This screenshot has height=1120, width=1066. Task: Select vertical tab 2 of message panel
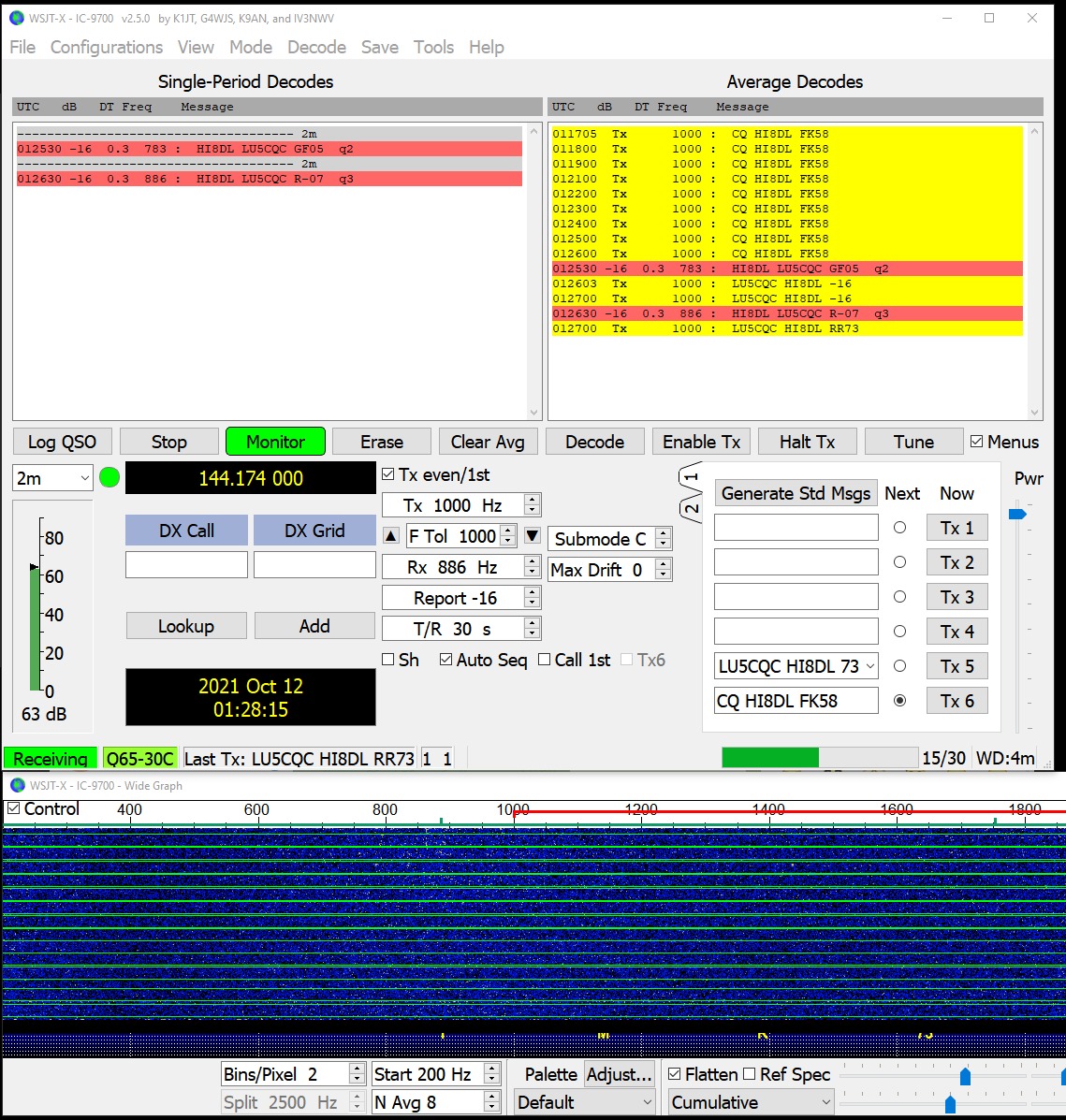tap(690, 509)
